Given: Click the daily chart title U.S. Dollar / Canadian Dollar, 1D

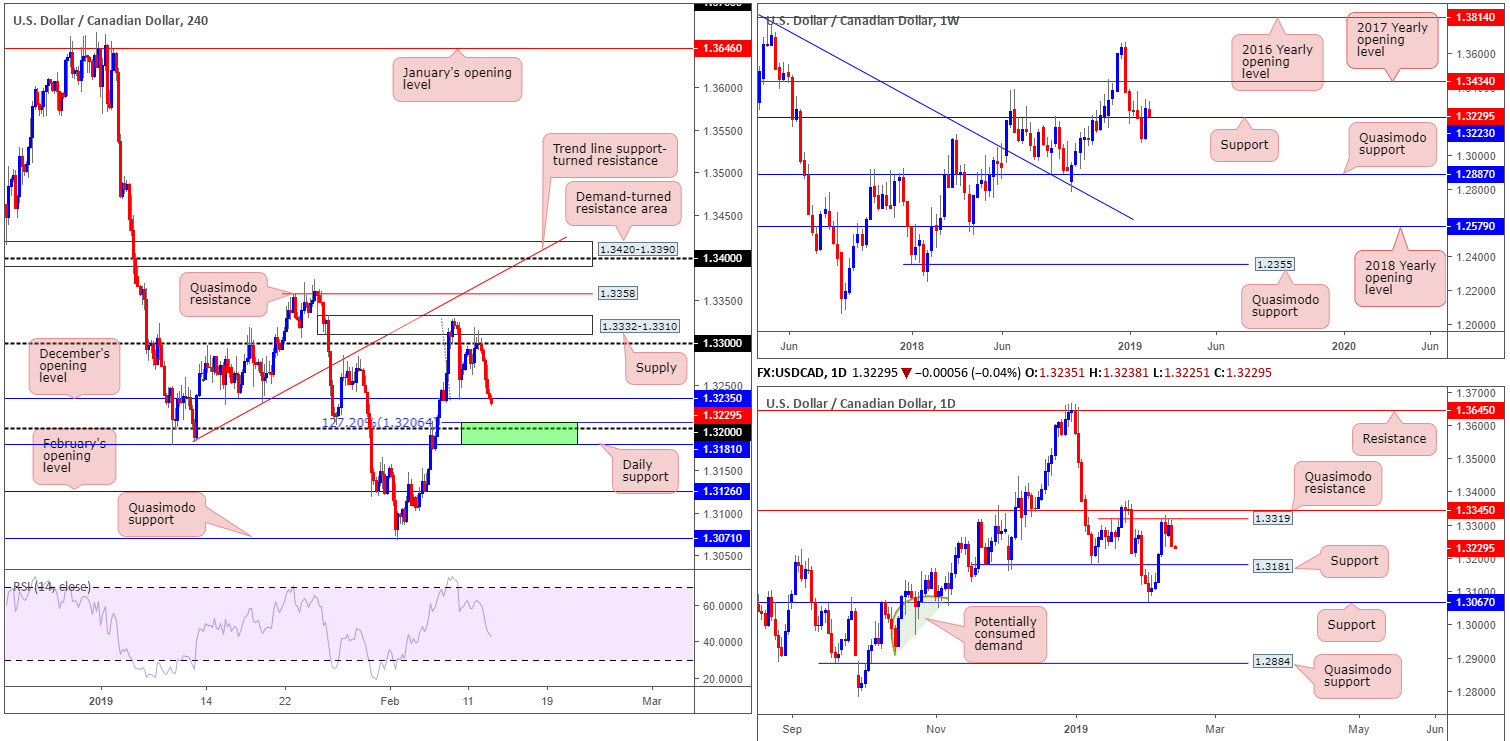Looking at the screenshot, I should [861, 403].
